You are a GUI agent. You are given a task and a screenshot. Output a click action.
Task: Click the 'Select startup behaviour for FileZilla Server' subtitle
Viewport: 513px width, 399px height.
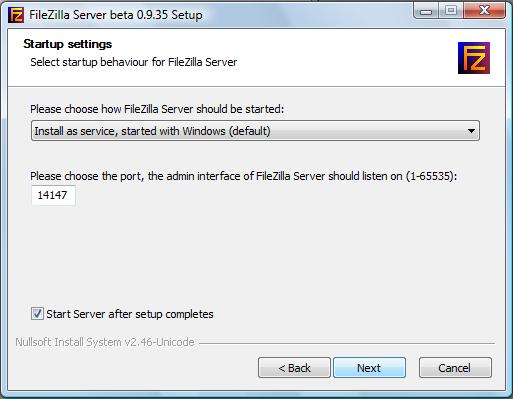[134, 62]
